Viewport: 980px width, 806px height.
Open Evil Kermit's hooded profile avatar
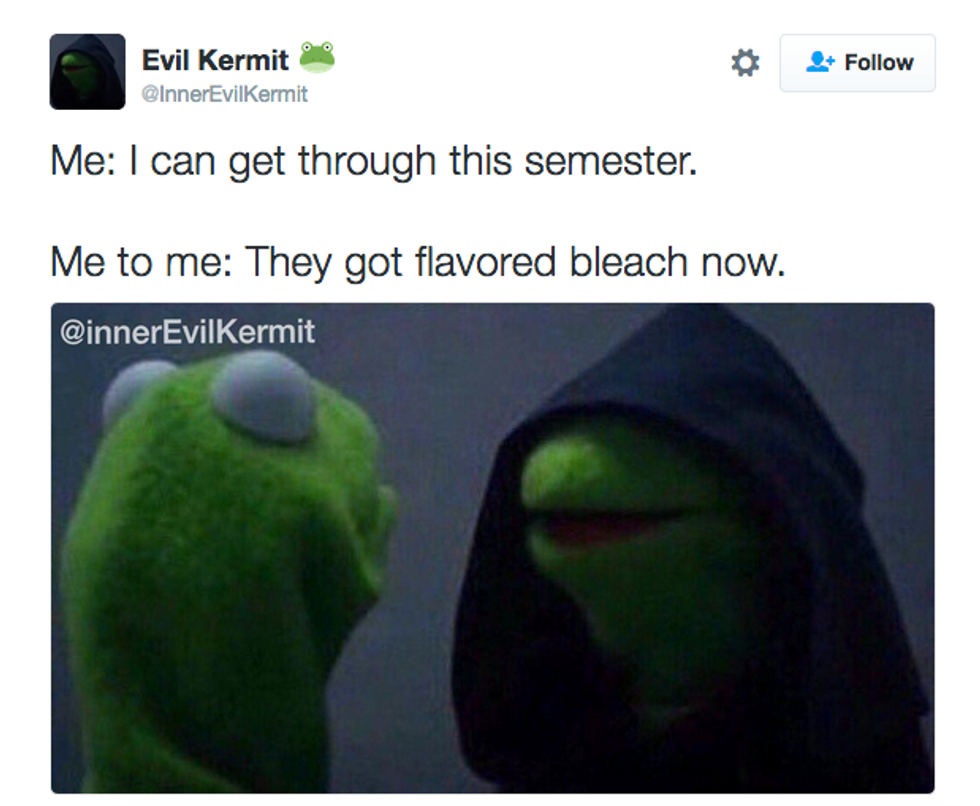(88, 72)
